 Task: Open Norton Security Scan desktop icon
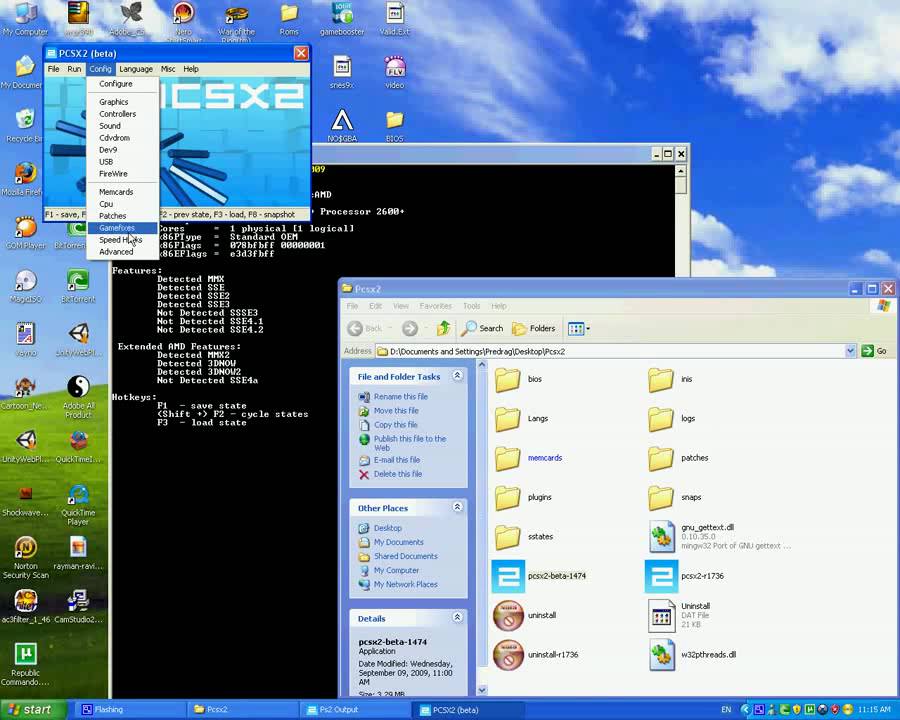[26, 557]
